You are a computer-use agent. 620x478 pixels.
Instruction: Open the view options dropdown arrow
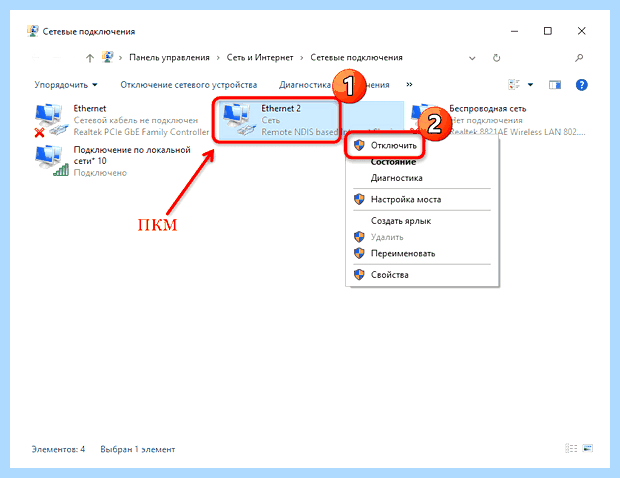click(x=530, y=85)
